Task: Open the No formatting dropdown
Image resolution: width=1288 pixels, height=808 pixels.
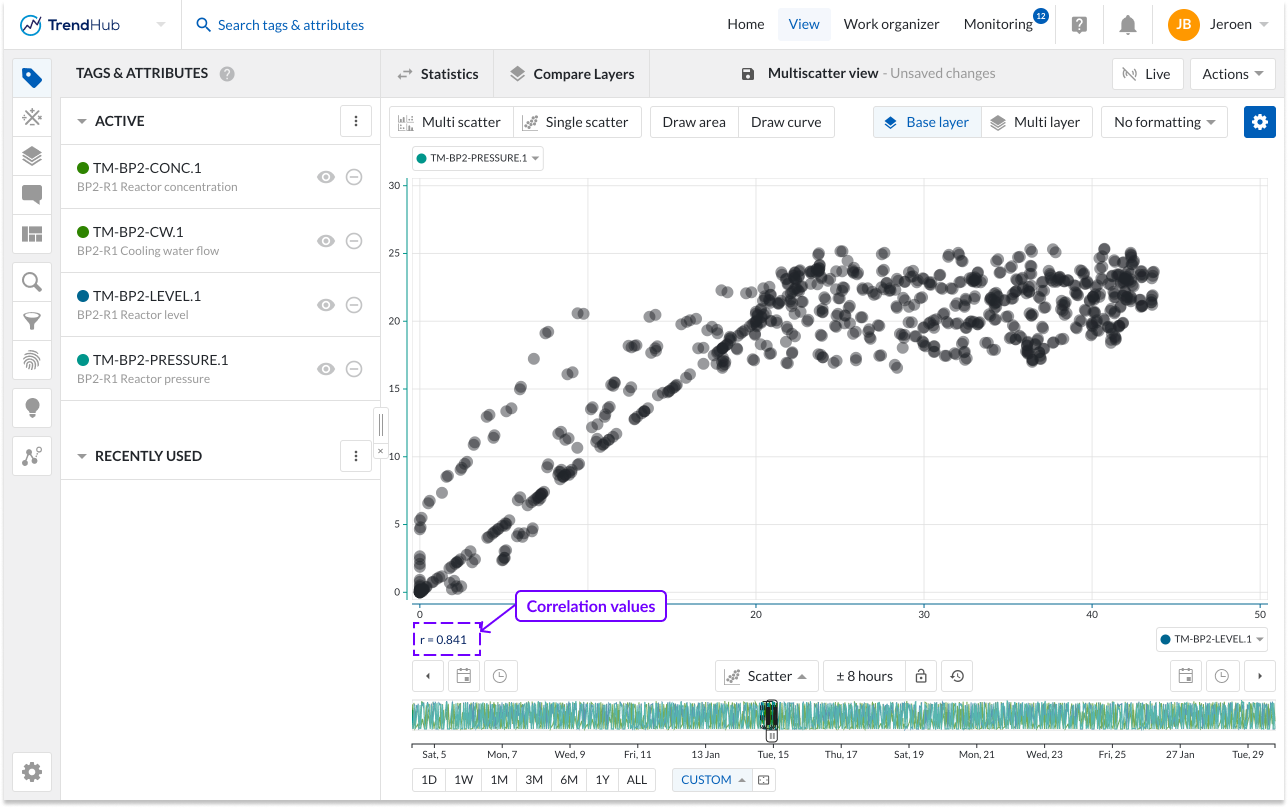Action: (1164, 122)
